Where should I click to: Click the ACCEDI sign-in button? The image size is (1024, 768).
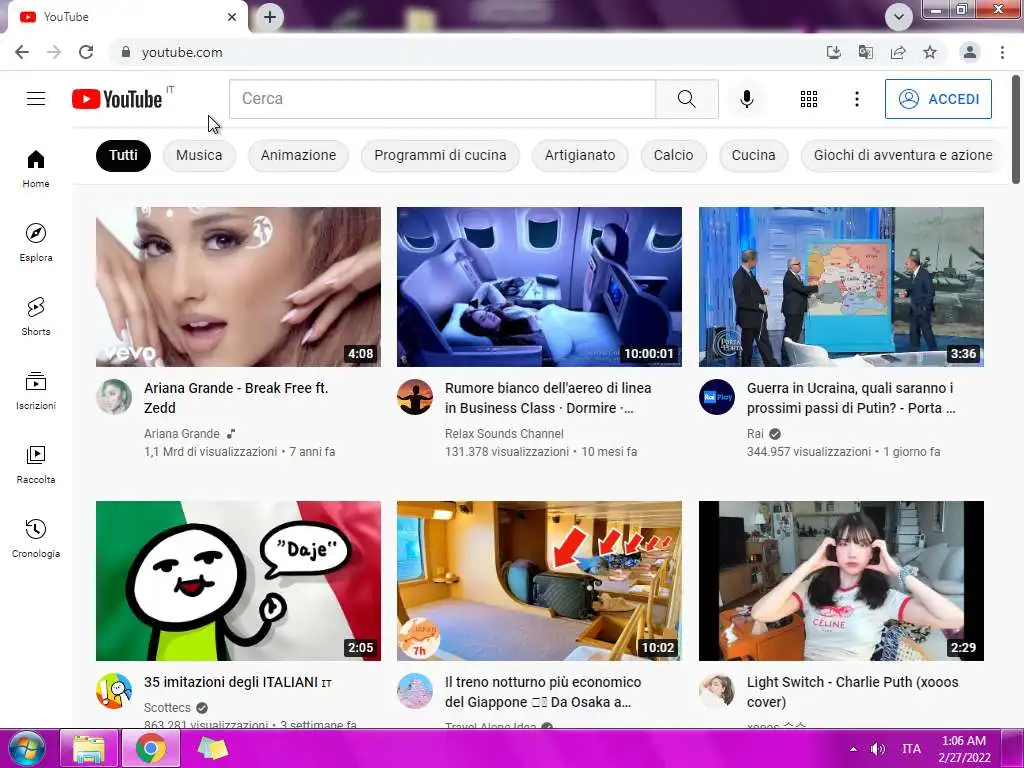pos(938,99)
